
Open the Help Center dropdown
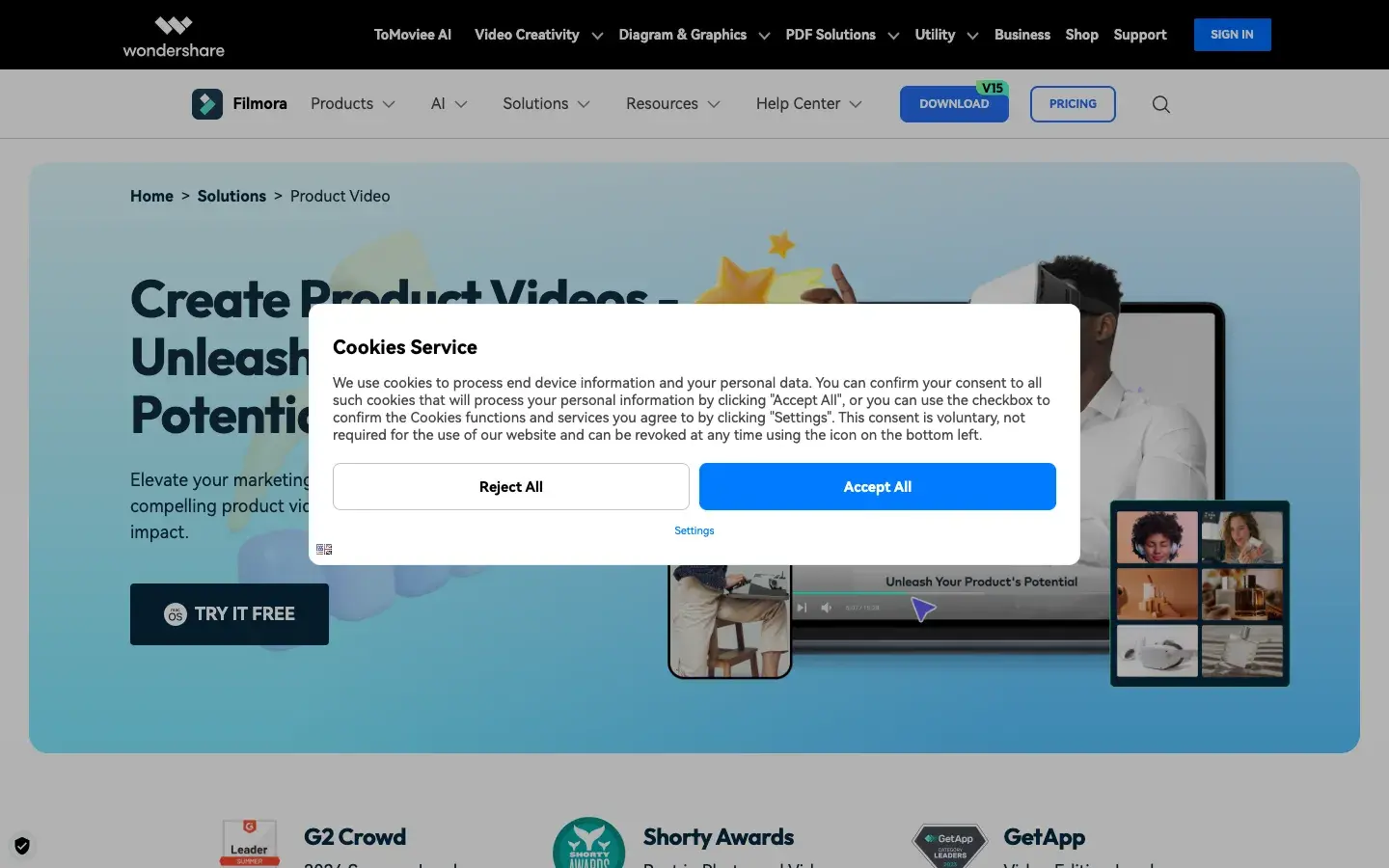pyautogui.click(x=808, y=104)
